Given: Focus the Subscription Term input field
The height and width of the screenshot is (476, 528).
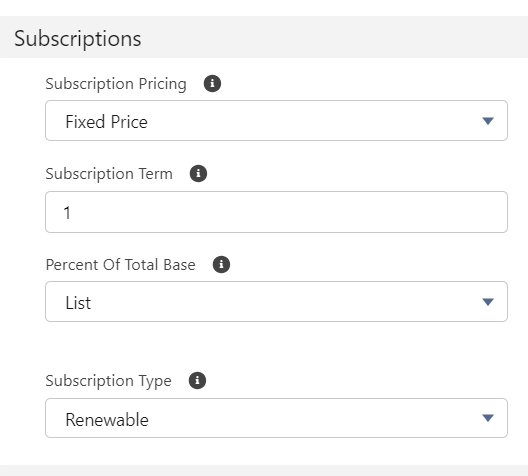Looking at the screenshot, I should [x=276, y=212].
